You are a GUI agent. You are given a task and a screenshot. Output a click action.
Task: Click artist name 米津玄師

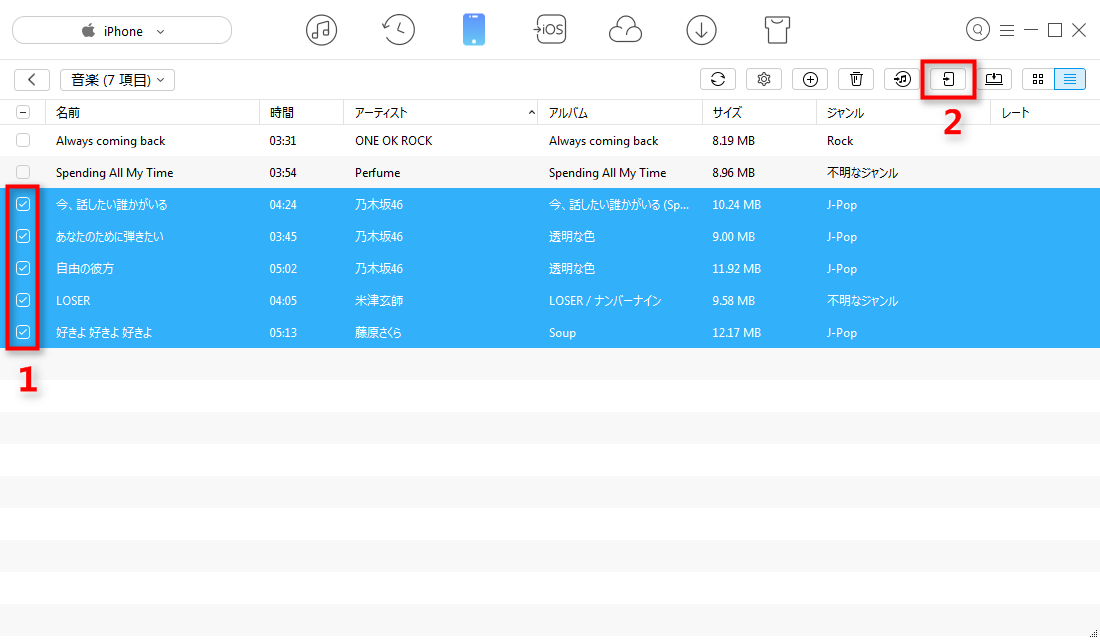click(x=379, y=300)
